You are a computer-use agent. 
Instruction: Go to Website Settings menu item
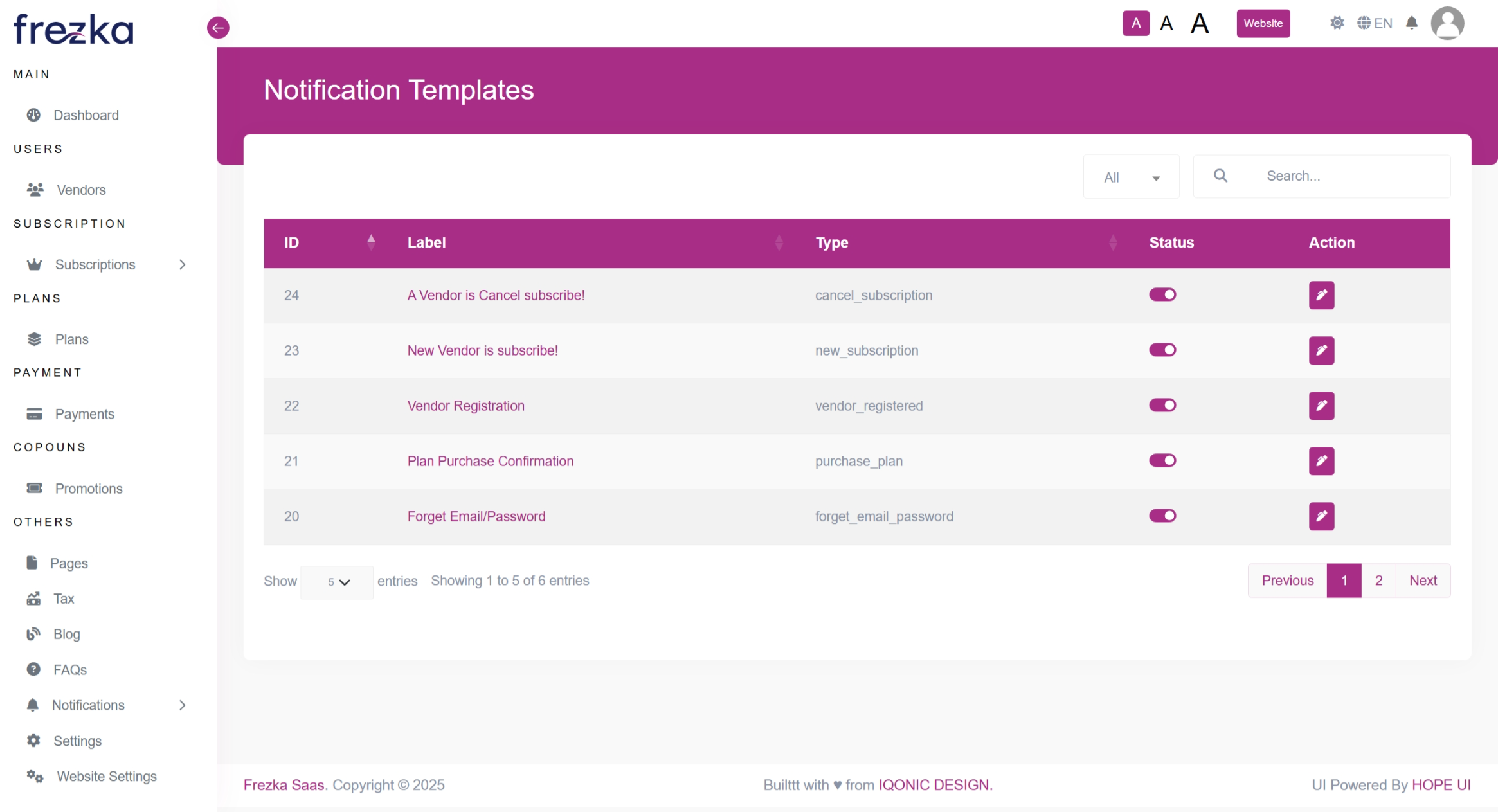click(x=106, y=777)
